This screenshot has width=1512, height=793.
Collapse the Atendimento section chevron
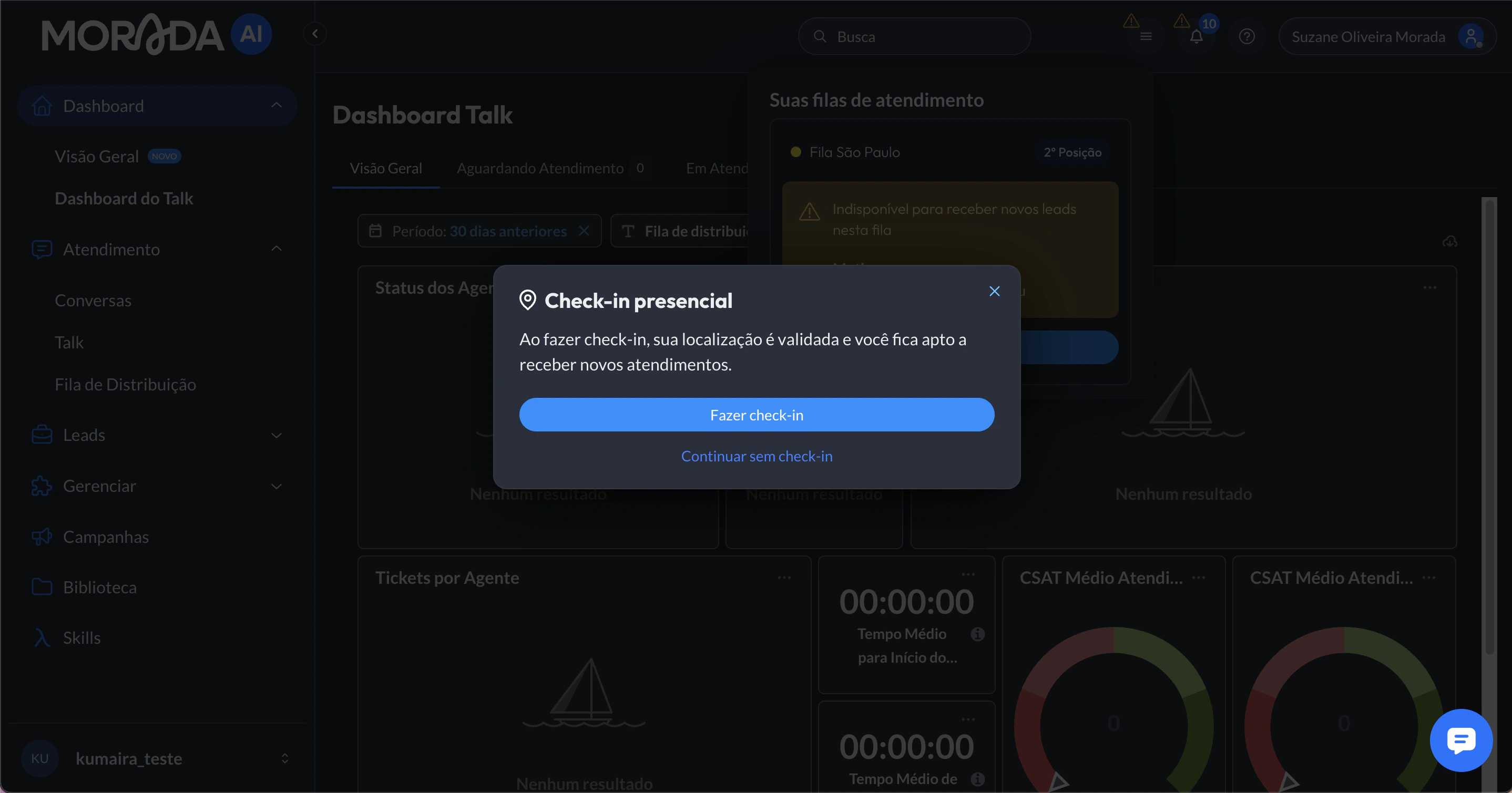[x=276, y=249]
